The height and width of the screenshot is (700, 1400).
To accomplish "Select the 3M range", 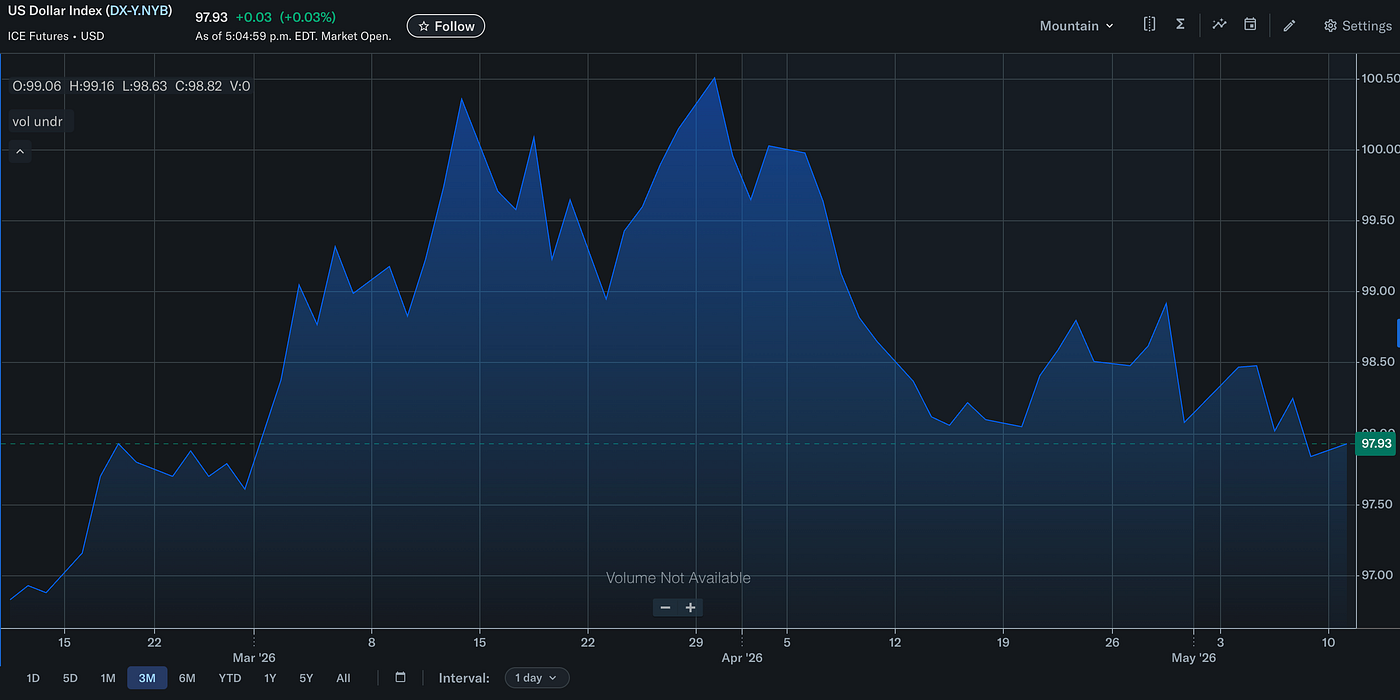I will pyautogui.click(x=147, y=678).
